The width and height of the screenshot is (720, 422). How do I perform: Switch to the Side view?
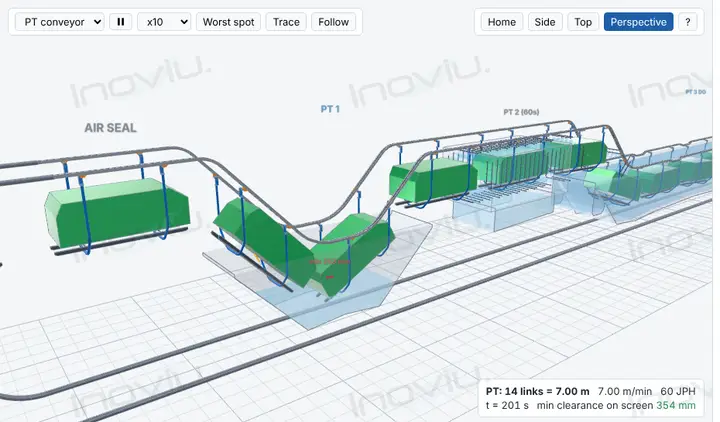(545, 22)
